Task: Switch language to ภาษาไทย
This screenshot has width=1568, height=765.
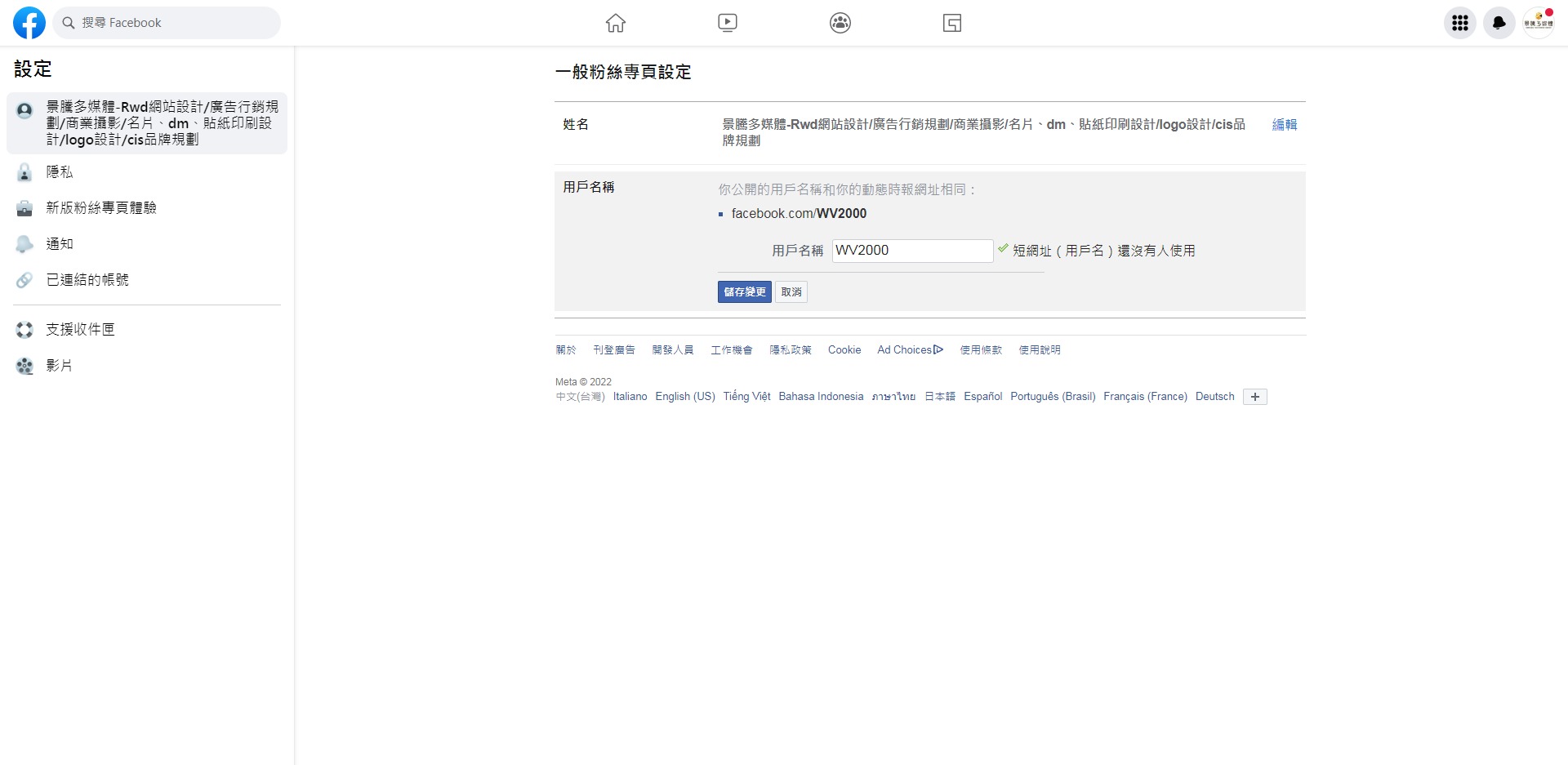Action: (893, 397)
